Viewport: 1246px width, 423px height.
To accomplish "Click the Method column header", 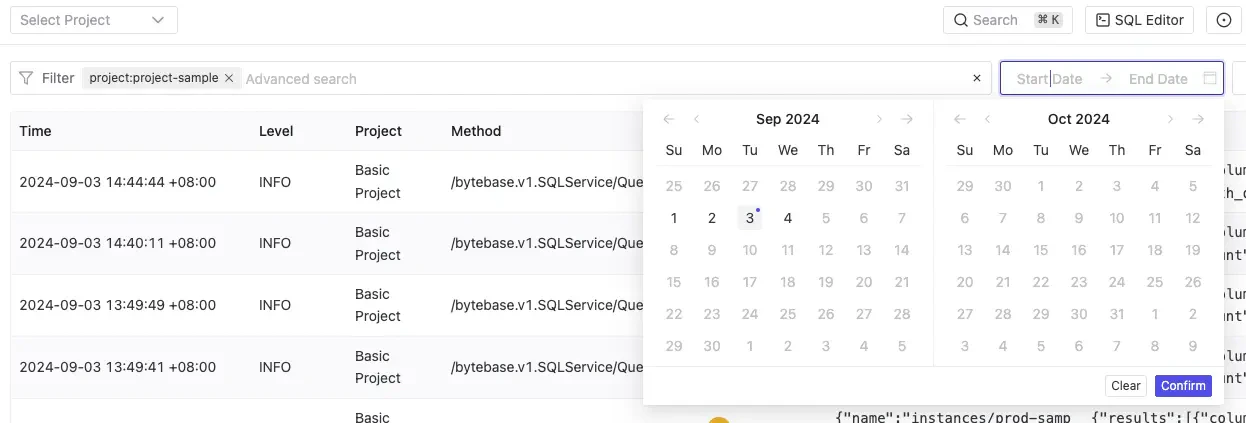I will pos(476,131).
